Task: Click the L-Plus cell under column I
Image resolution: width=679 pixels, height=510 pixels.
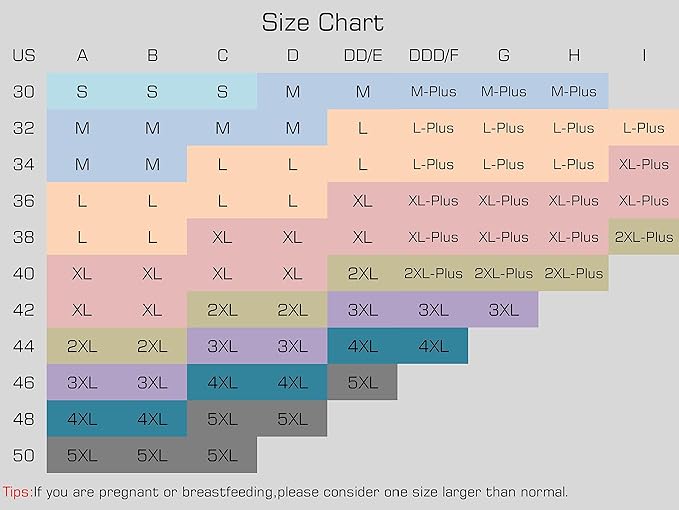Action: pyautogui.click(x=643, y=128)
